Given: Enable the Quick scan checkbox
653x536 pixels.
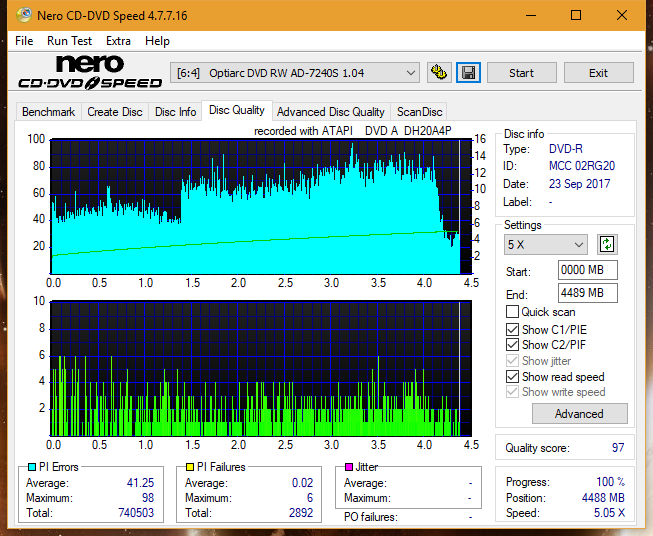Looking at the screenshot, I should [512, 312].
